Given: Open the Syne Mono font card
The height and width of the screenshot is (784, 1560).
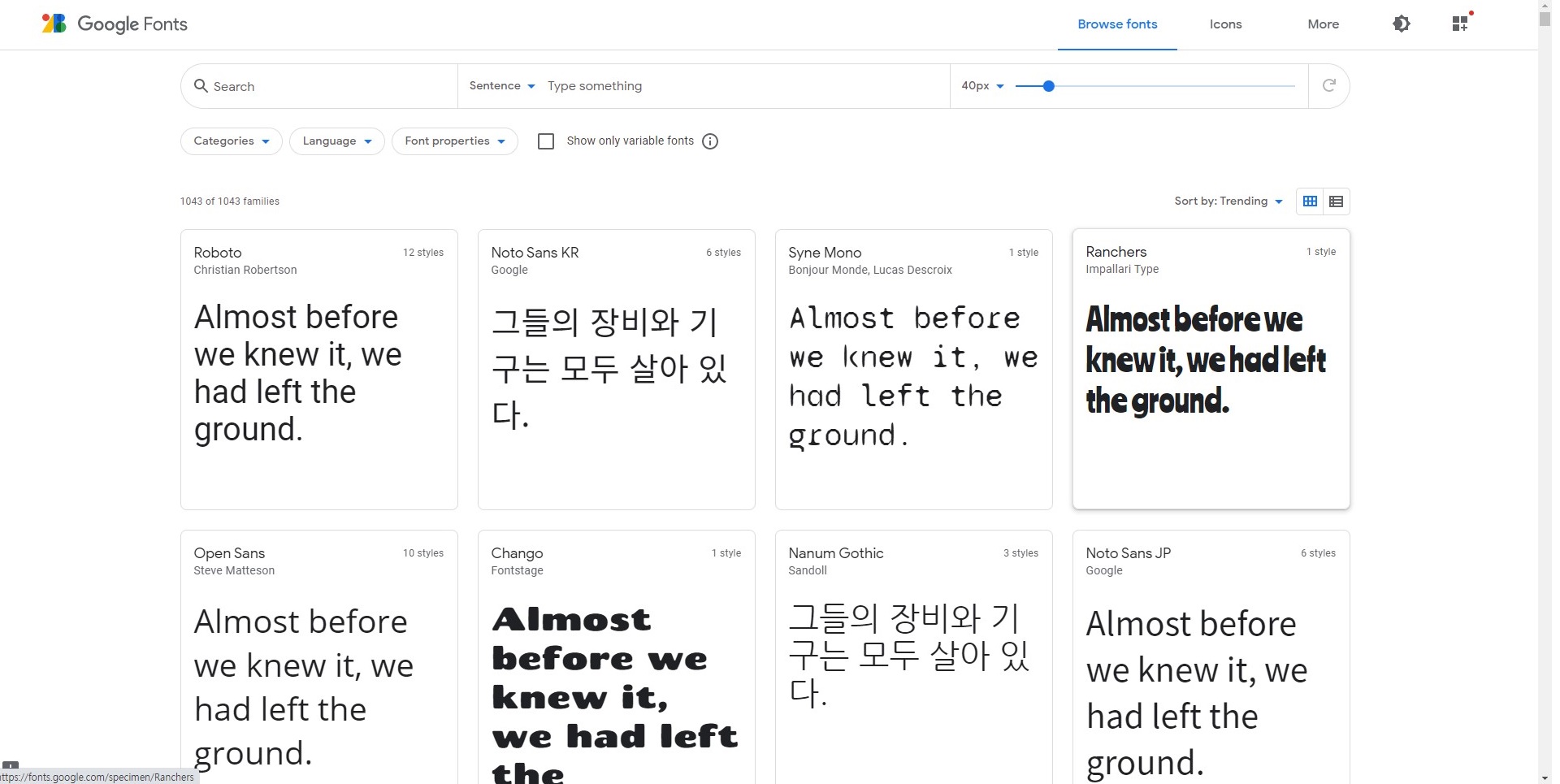Looking at the screenshot, I should pyautogui.click(x=914, y=370).
